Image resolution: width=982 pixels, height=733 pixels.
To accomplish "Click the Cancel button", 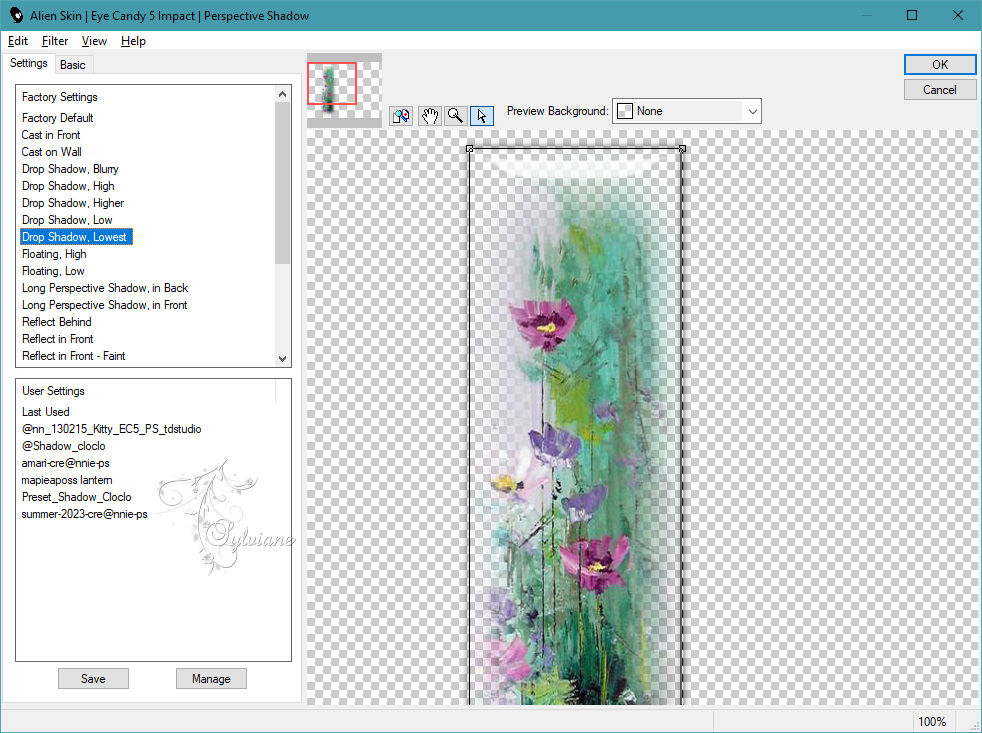I will [x=939, y=90].
